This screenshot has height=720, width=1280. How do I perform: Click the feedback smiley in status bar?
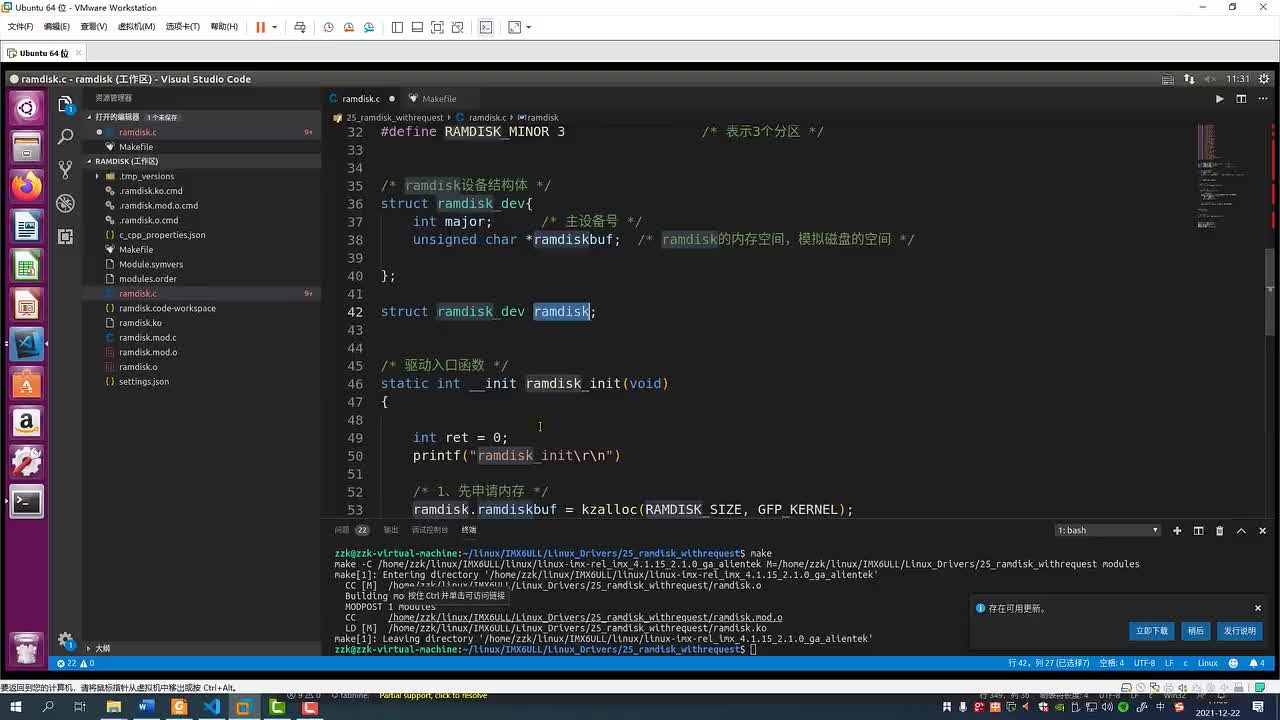(x=1233, y=663)
